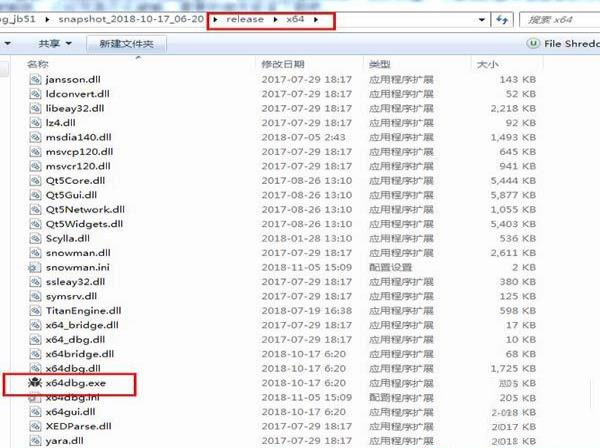Viewport: 600px width, 448px height.
Task: Go to the release breadcrumb folder
Action: (245, 20)
